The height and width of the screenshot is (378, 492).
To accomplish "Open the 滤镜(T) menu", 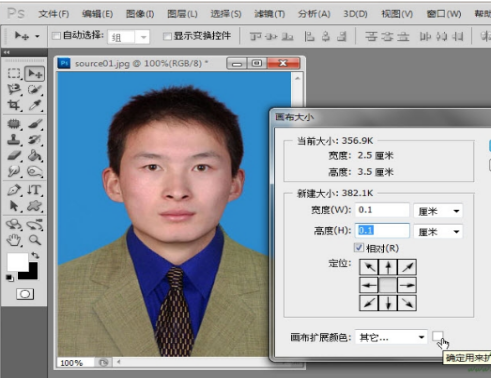I will tap(269, 14).
